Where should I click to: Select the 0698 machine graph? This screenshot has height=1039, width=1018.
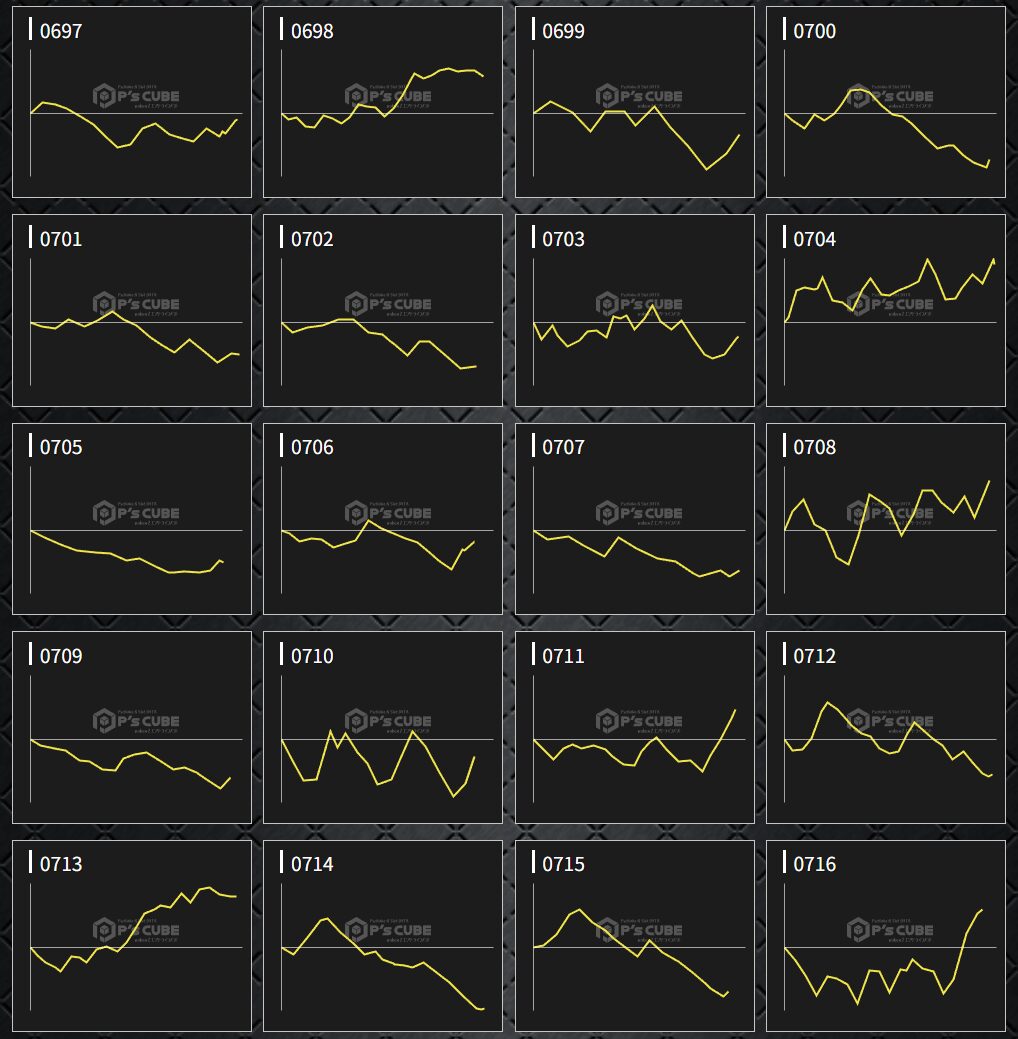coord(383,102)
